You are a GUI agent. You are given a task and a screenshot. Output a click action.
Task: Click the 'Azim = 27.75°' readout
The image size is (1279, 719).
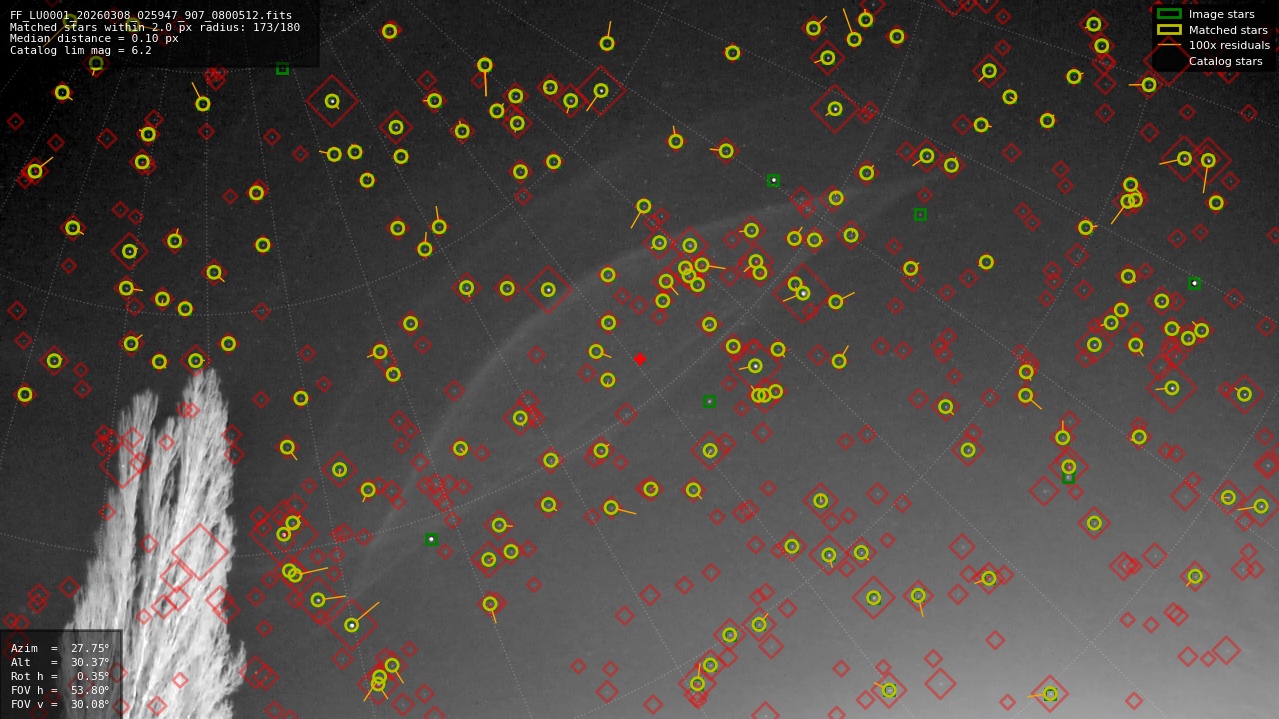click(x=60, y=648)
